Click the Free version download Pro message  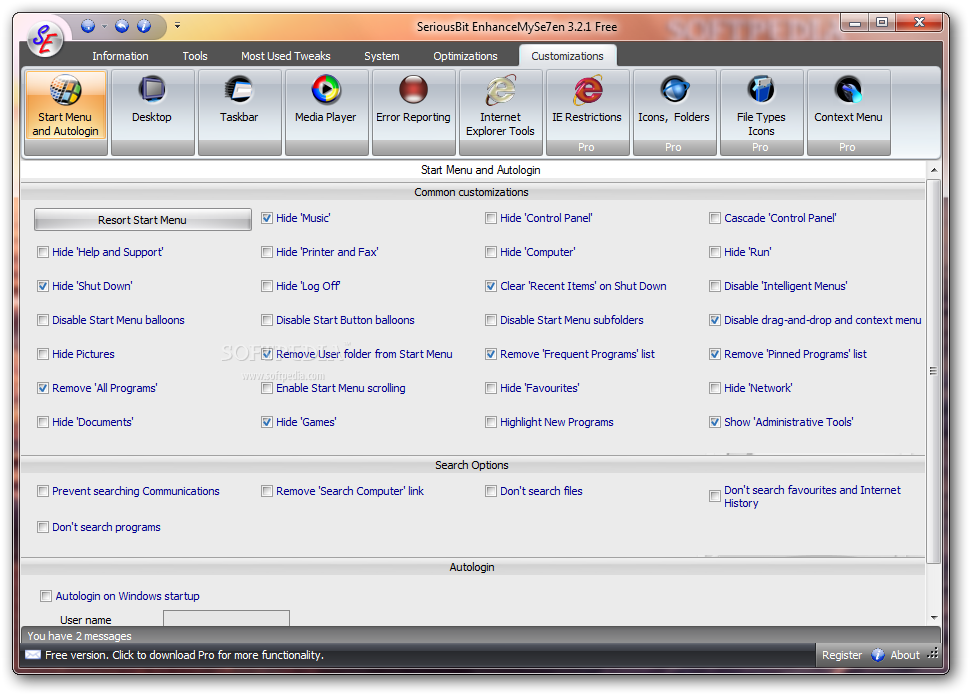[x=184, y=655]
